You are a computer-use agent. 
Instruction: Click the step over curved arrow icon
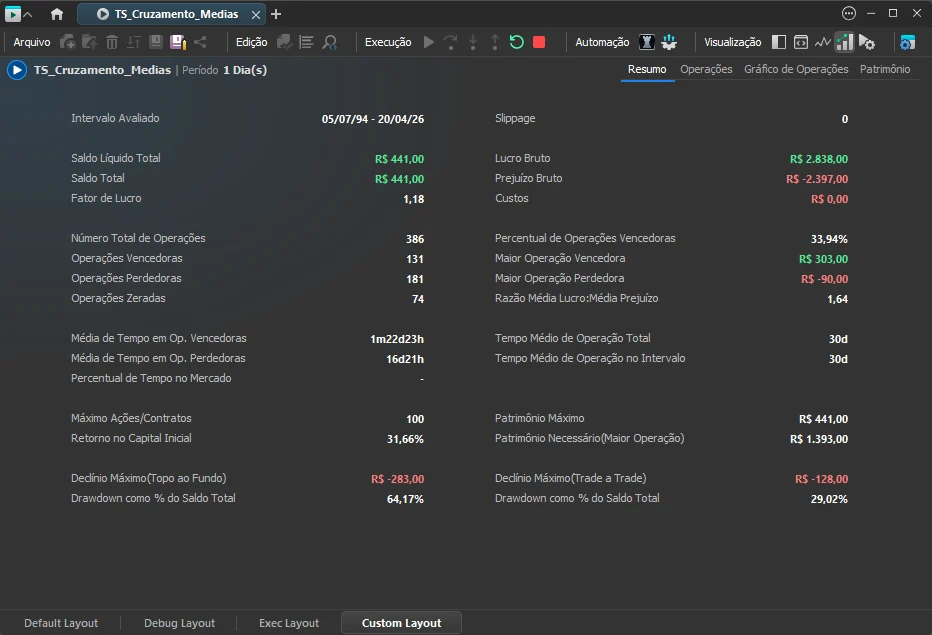pyautogui.click(x=451, y=42)
